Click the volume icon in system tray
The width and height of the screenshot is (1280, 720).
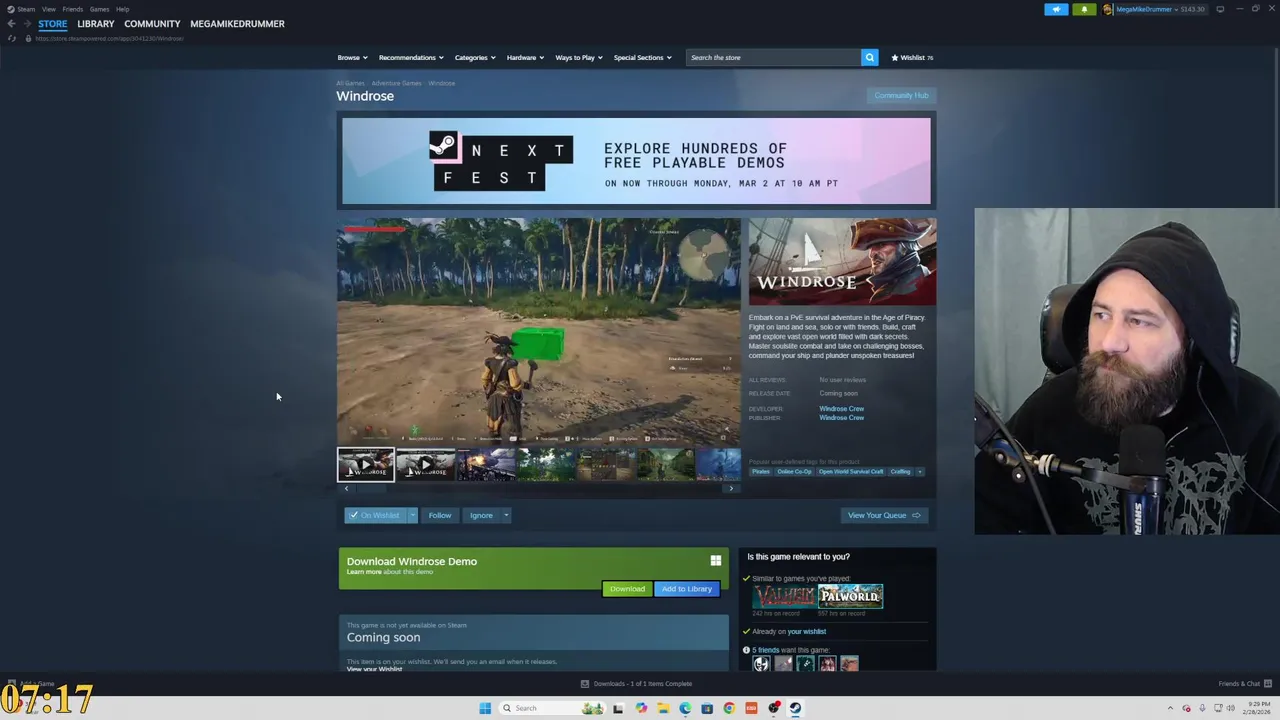[1230, 708]
